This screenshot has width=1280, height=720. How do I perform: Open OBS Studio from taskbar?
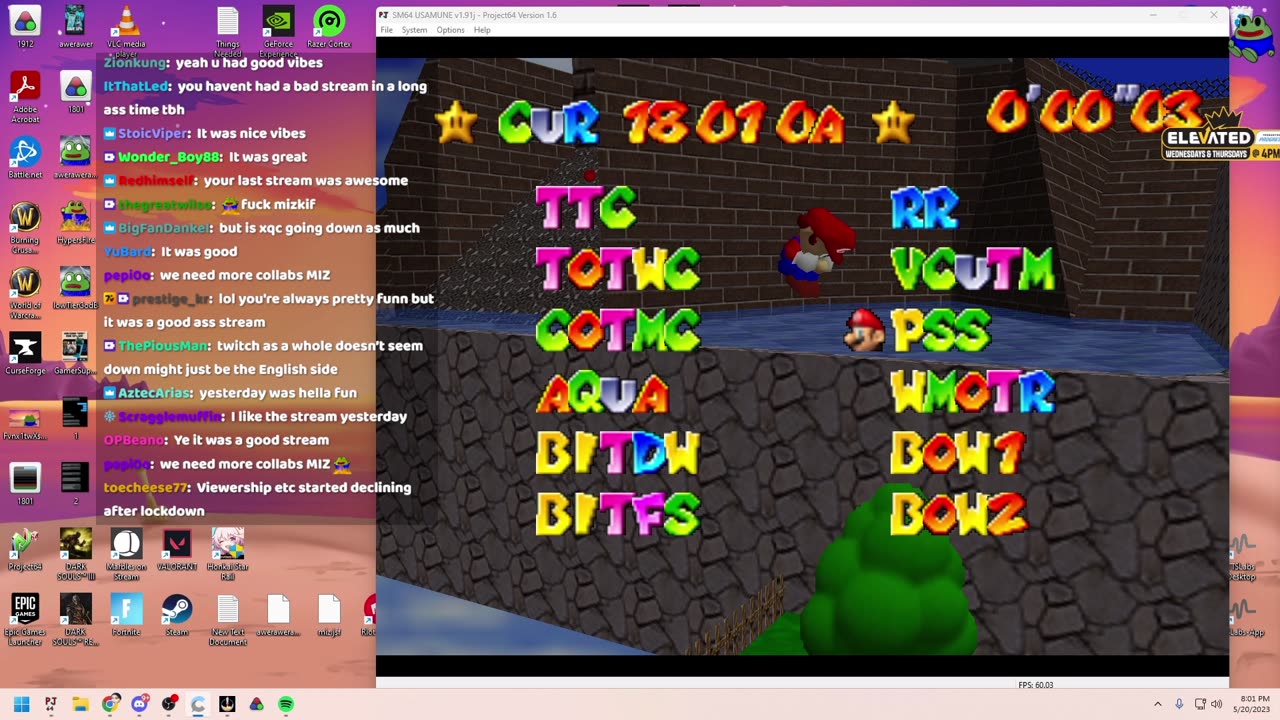169,704
